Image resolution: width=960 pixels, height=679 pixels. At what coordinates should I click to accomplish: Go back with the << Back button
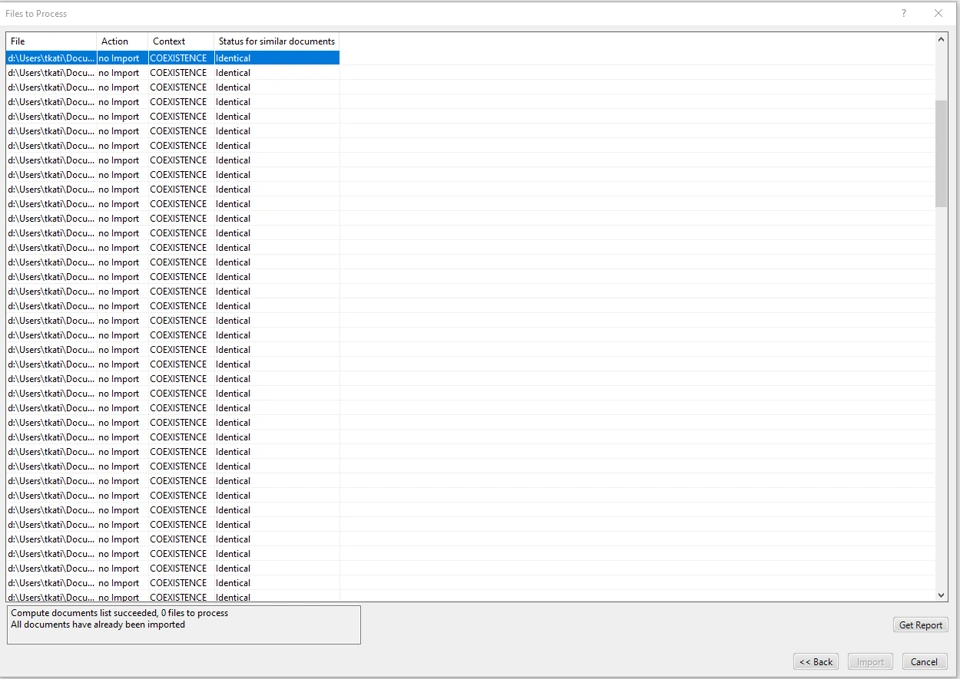click(816, 662)
